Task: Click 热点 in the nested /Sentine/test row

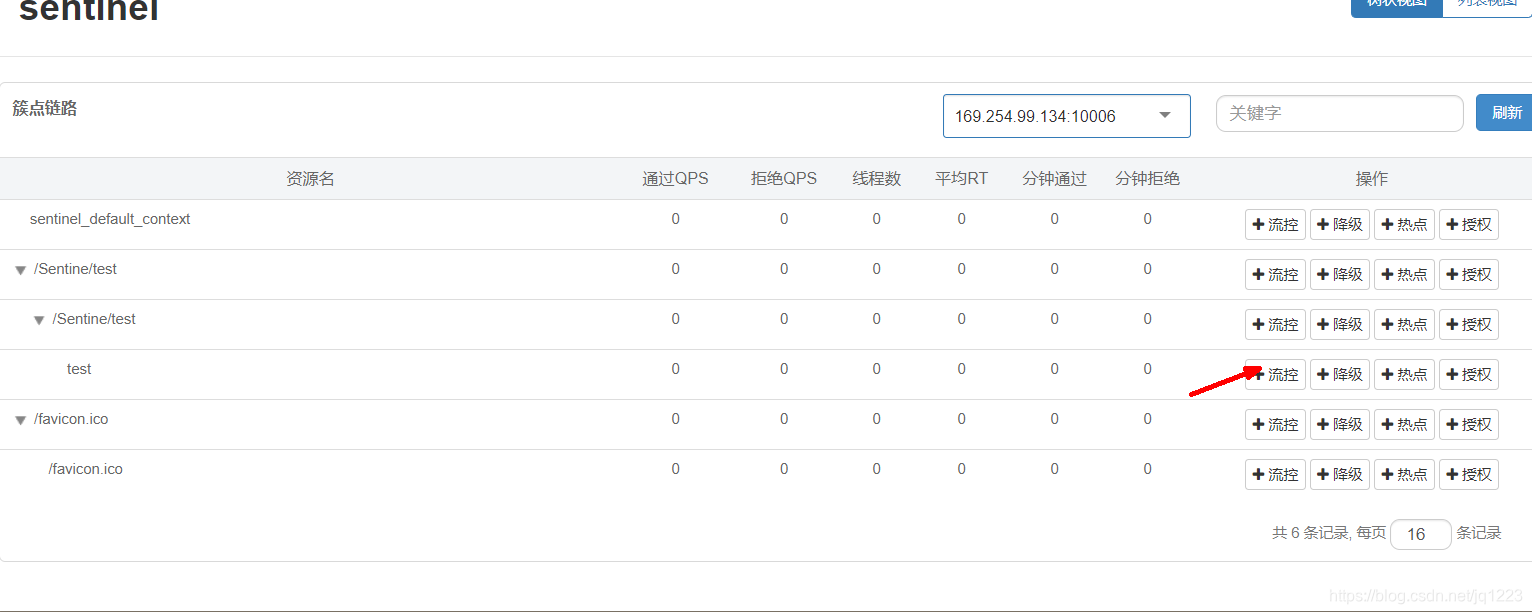Action: [1404, 325]
